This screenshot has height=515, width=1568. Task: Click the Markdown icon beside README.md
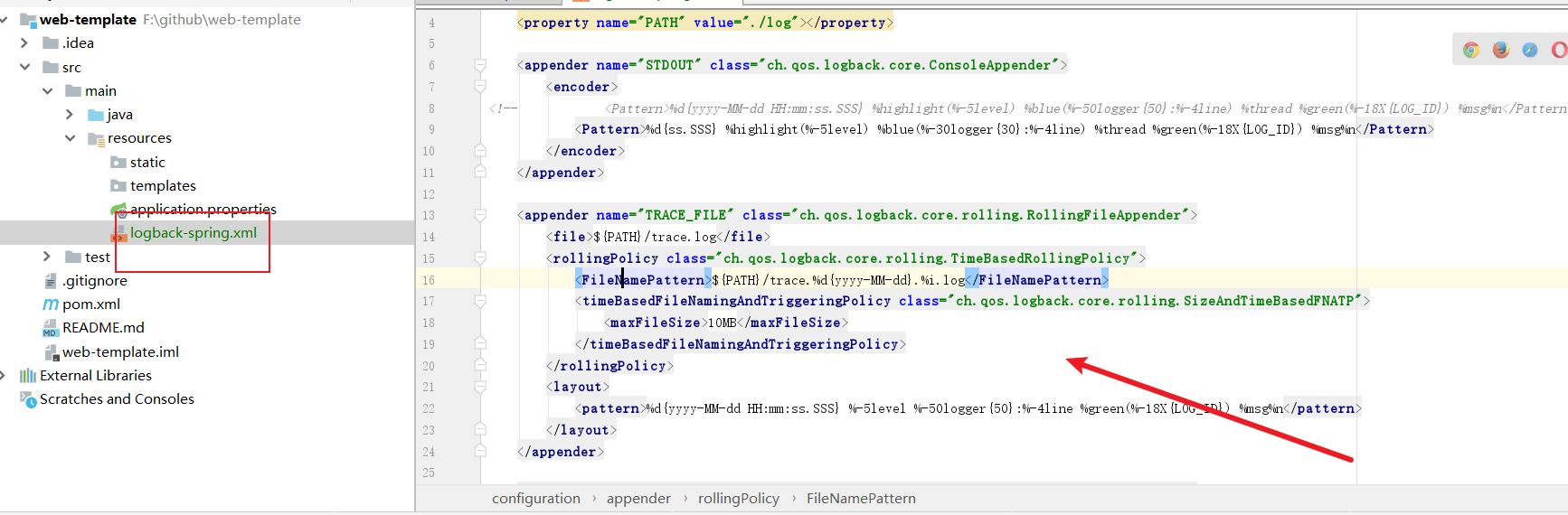(x=51, y=329)
